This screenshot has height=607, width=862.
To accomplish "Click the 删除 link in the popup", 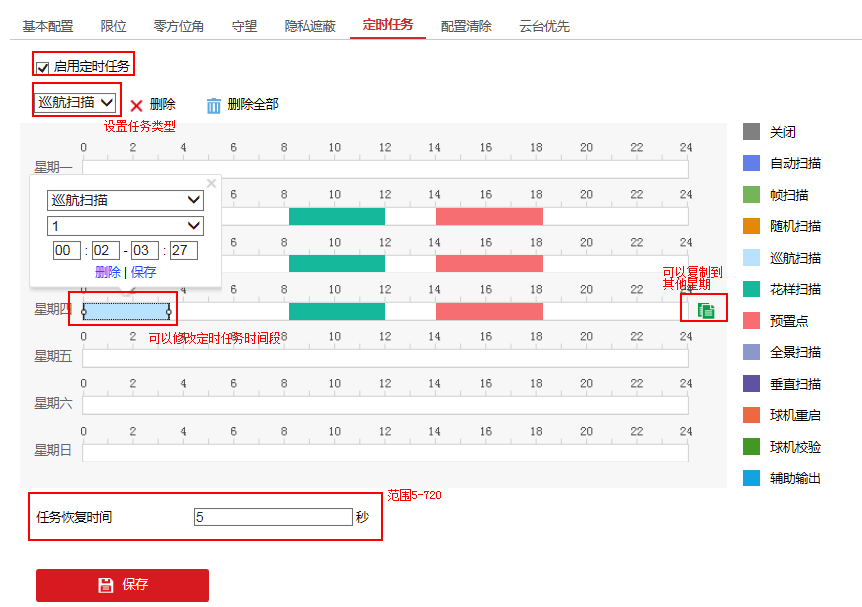I will (107, 272).
